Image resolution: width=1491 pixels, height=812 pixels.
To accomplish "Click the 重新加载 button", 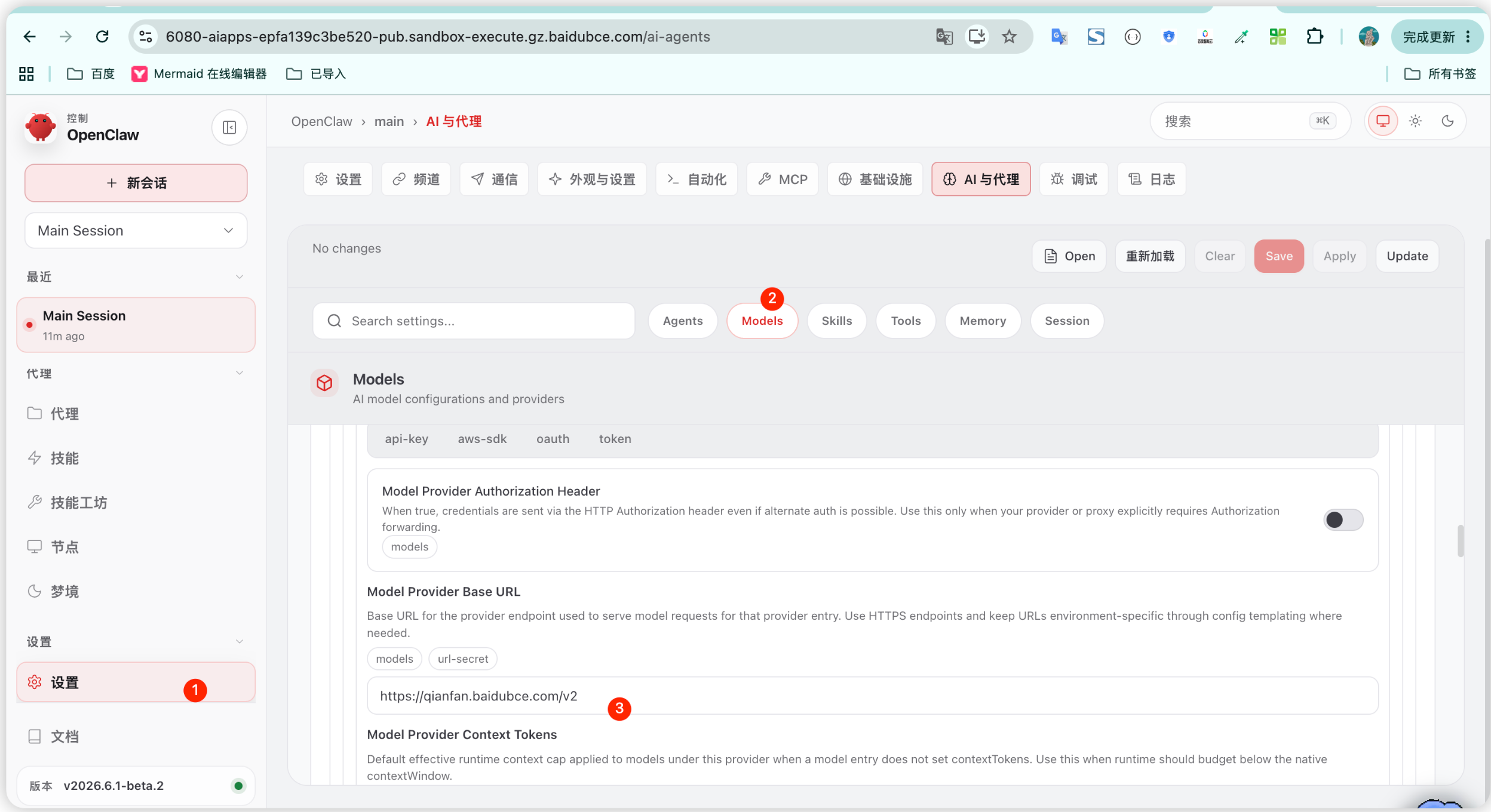I will pyautogui.click(x=1150, y=256).
